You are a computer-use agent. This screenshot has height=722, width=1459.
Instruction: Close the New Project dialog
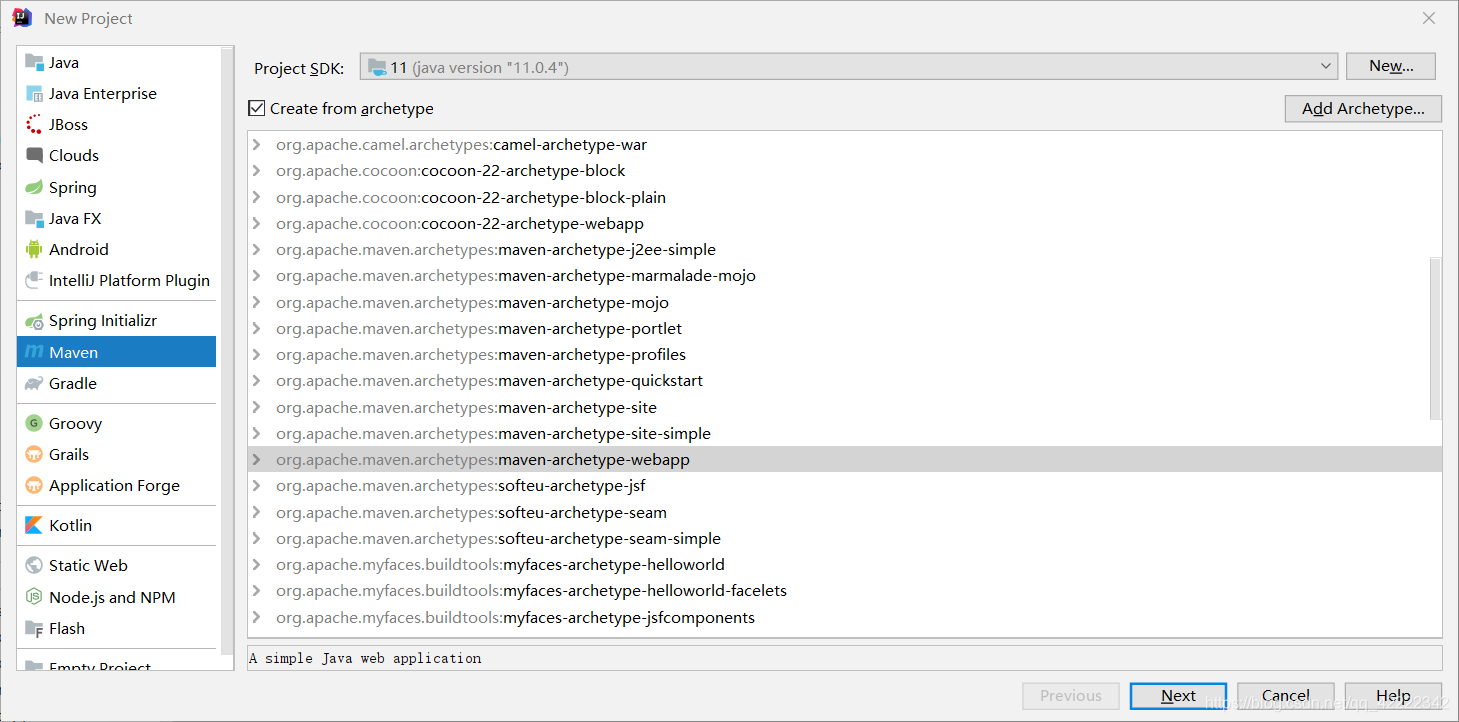point(1429,18)
